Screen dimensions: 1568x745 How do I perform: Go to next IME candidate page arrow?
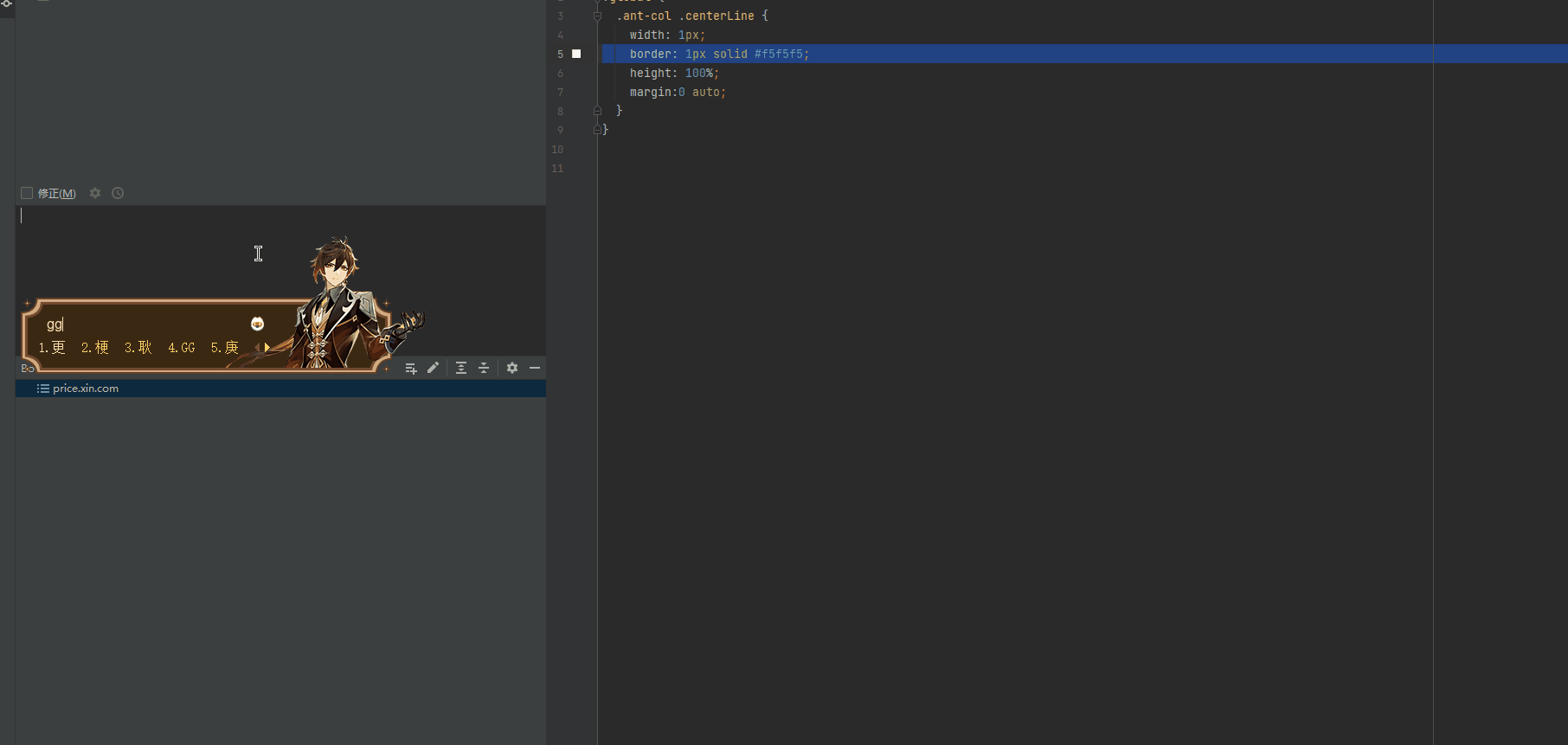(x=267, y=347)
